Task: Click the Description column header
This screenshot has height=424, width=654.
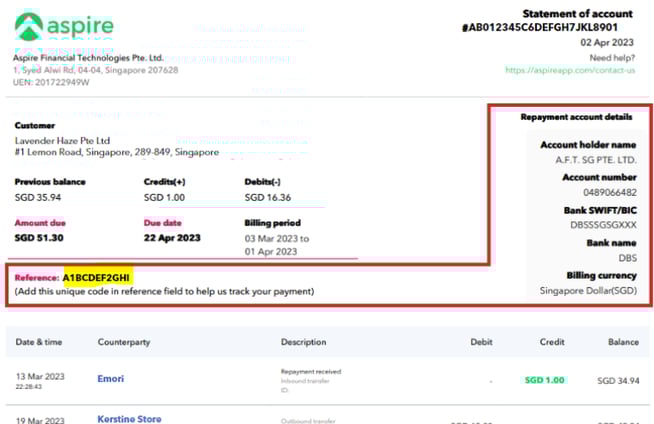Action: pos(304,342)
